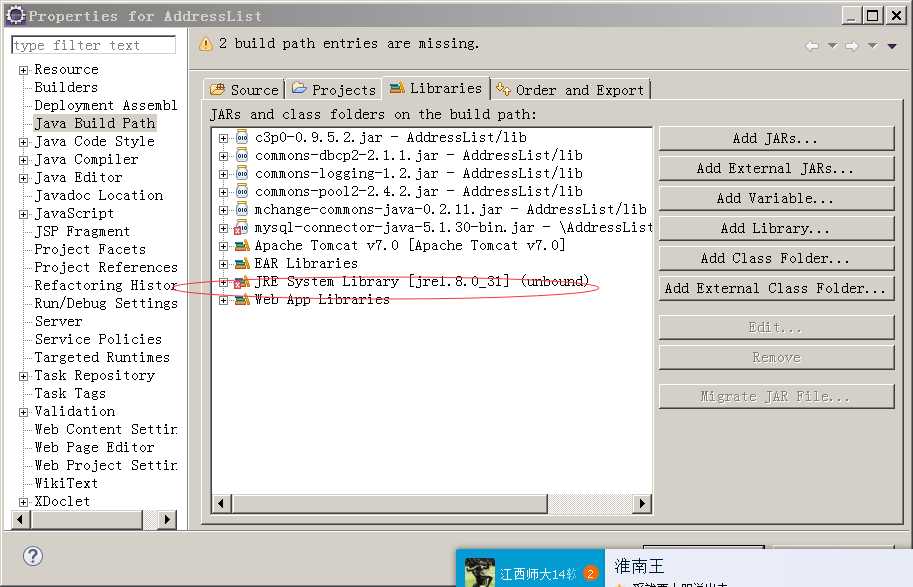Expand the Java Compiler node
The width and height of the screenshot is (913, 587).
click(23, 161)
